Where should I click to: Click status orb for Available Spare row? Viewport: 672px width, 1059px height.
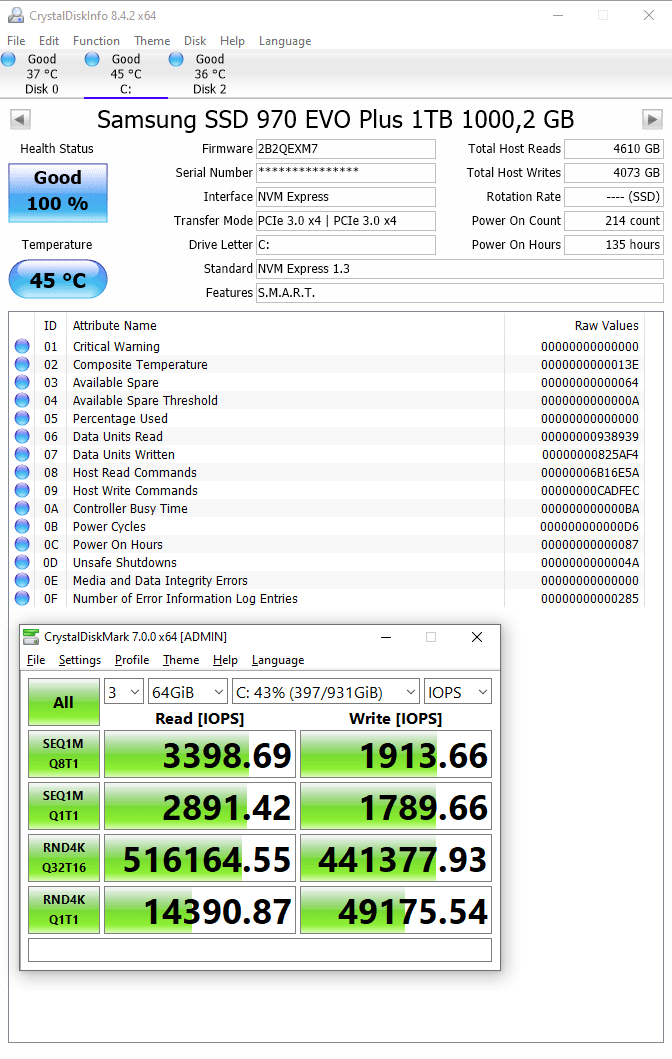[22, 382]
